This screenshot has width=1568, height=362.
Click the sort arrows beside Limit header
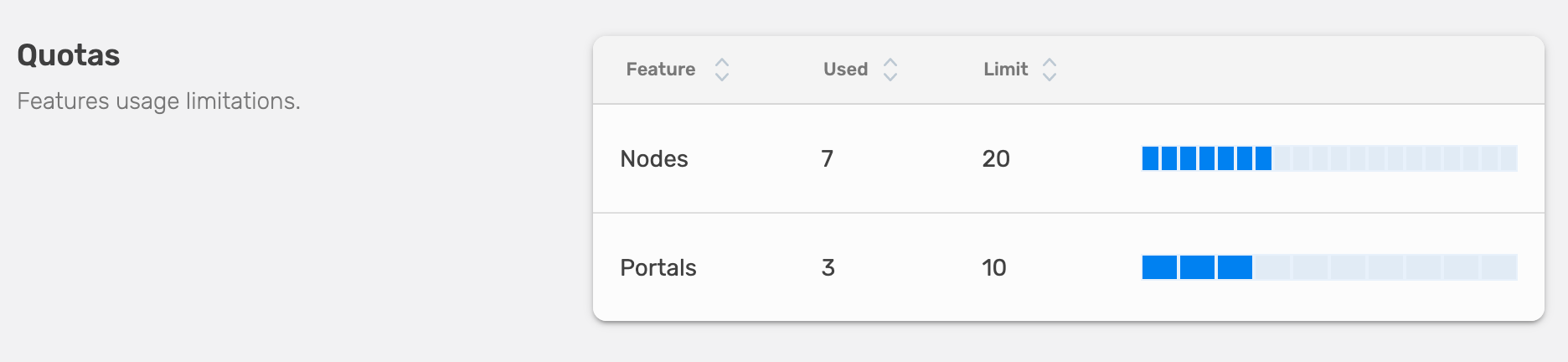(x=1049, y=70)
